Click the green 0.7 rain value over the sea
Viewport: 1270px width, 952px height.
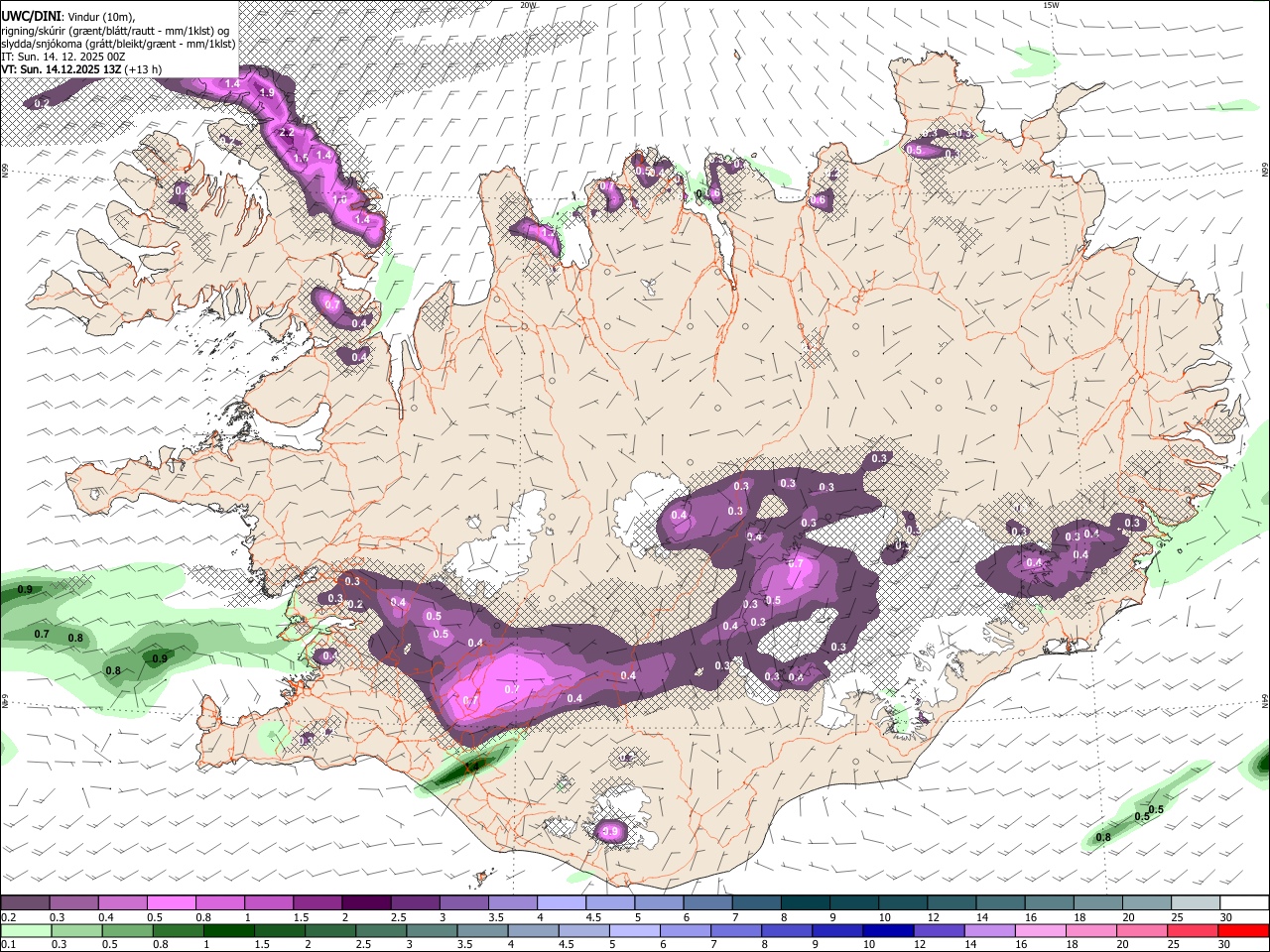coord(42,634)
